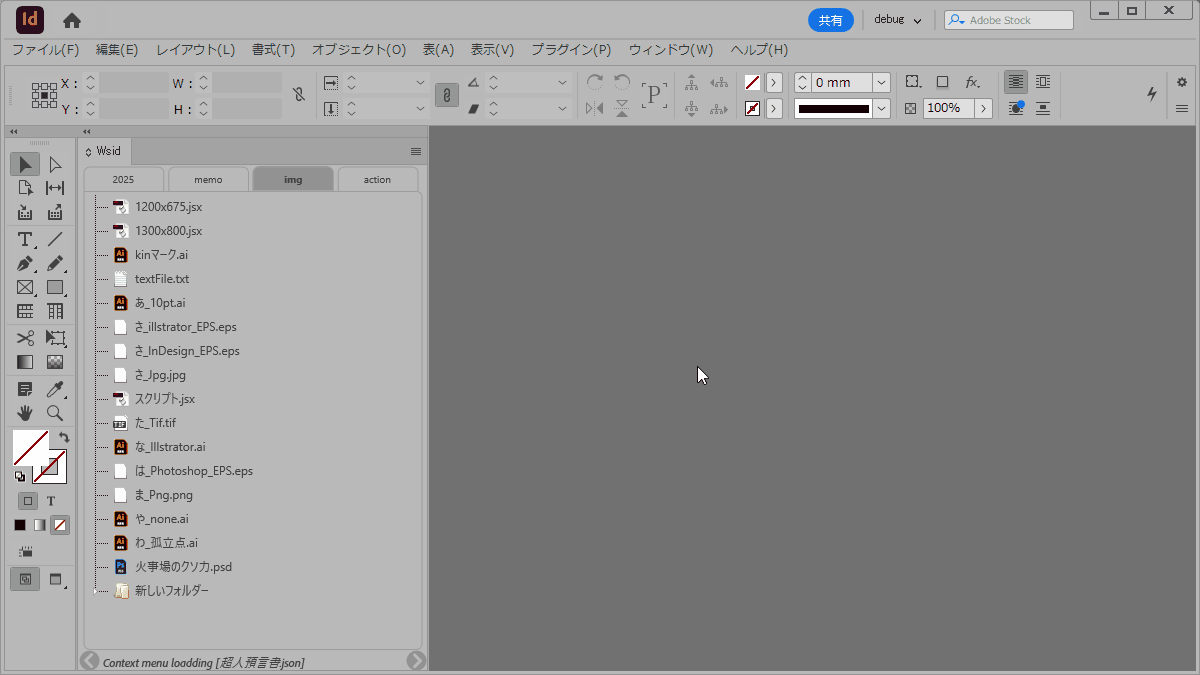This screenshot has width=1200, height=675.
Task: Toggle formatting affects text button
Action: (50, 500)
